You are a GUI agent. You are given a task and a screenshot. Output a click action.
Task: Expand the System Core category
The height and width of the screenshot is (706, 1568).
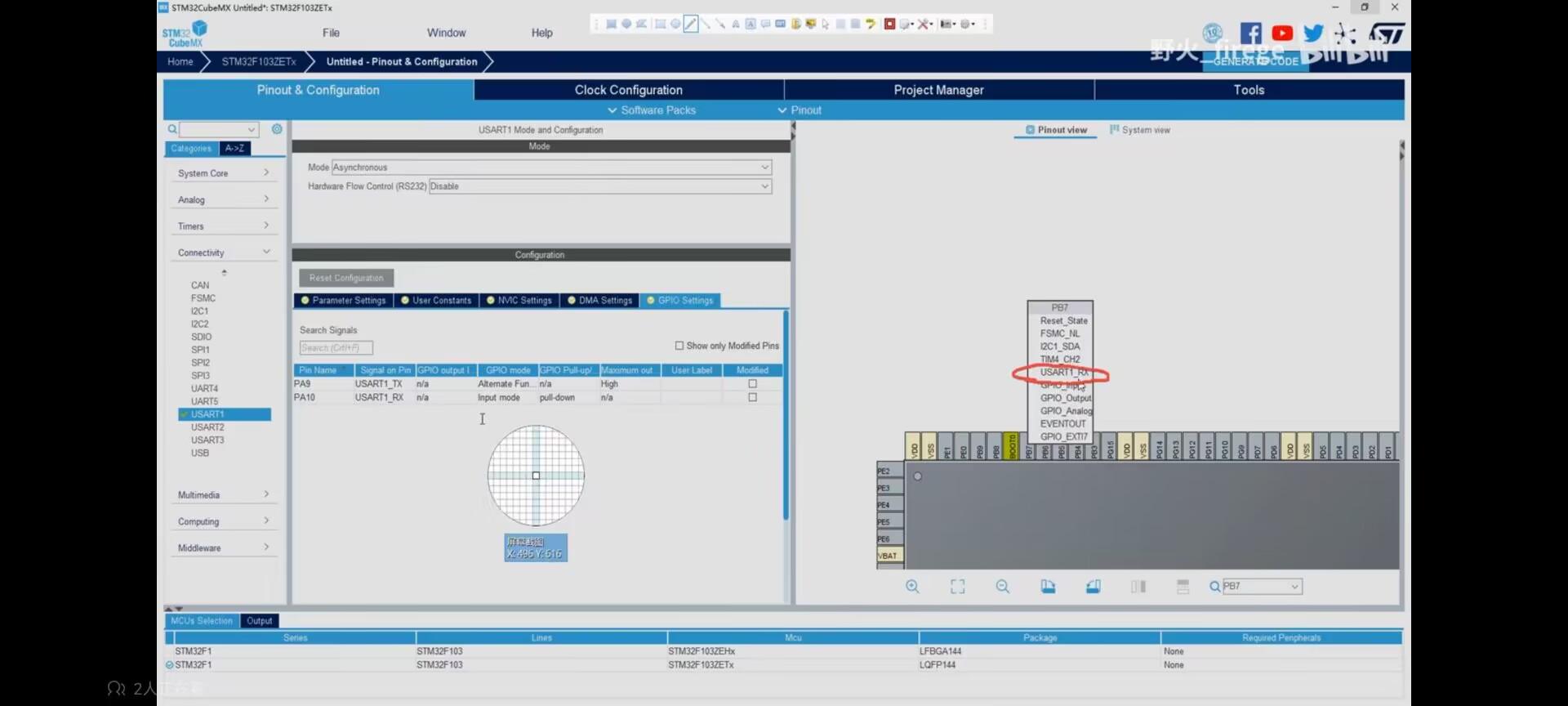223,173
